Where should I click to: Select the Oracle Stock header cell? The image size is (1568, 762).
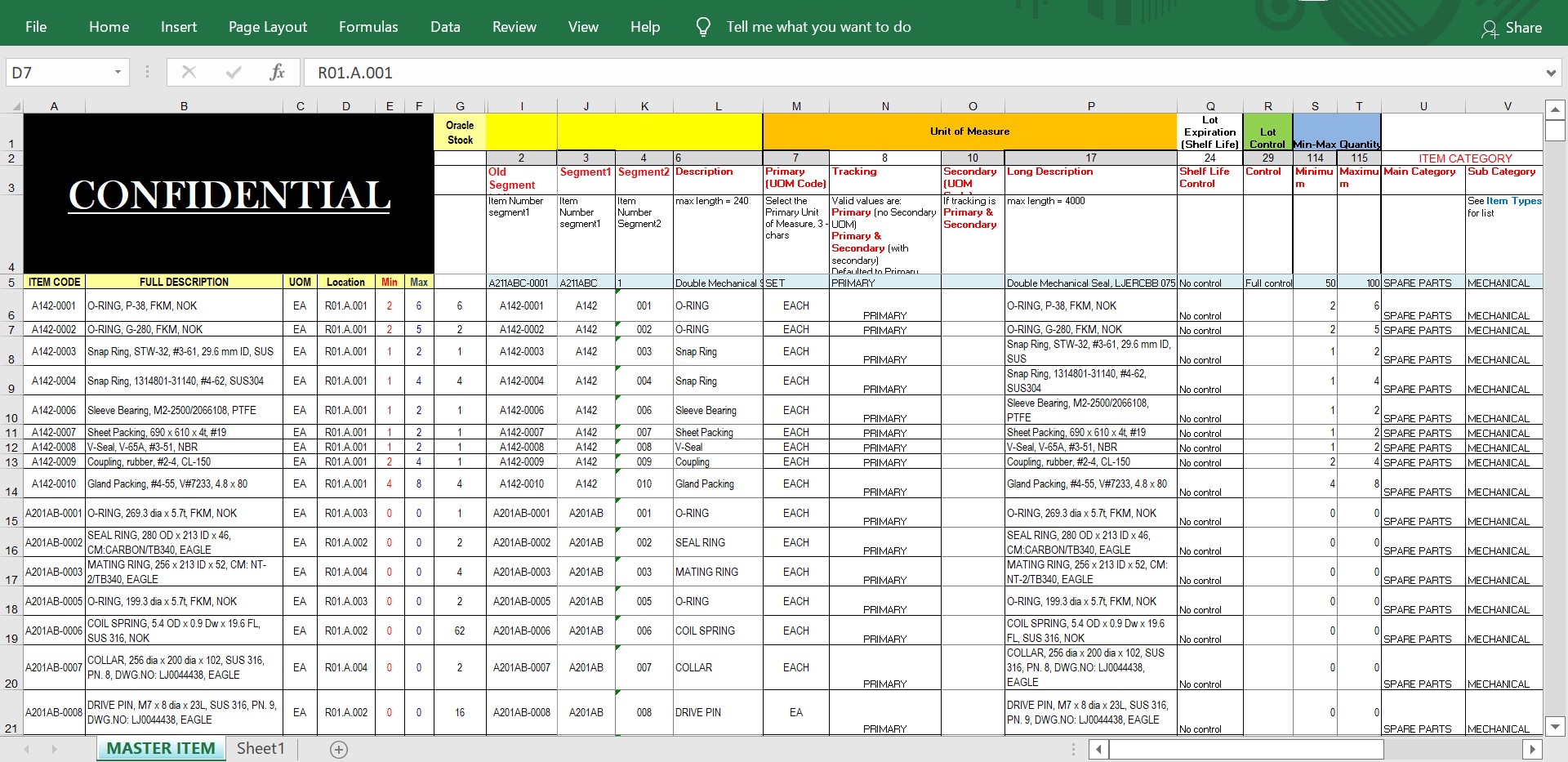[x=460, y=132]
